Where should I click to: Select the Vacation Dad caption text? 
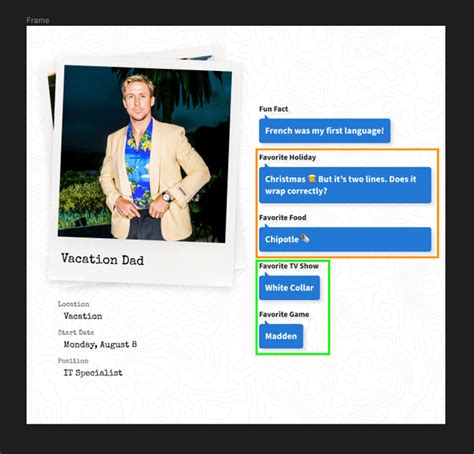pyautogui.click(x=102, y=259)
